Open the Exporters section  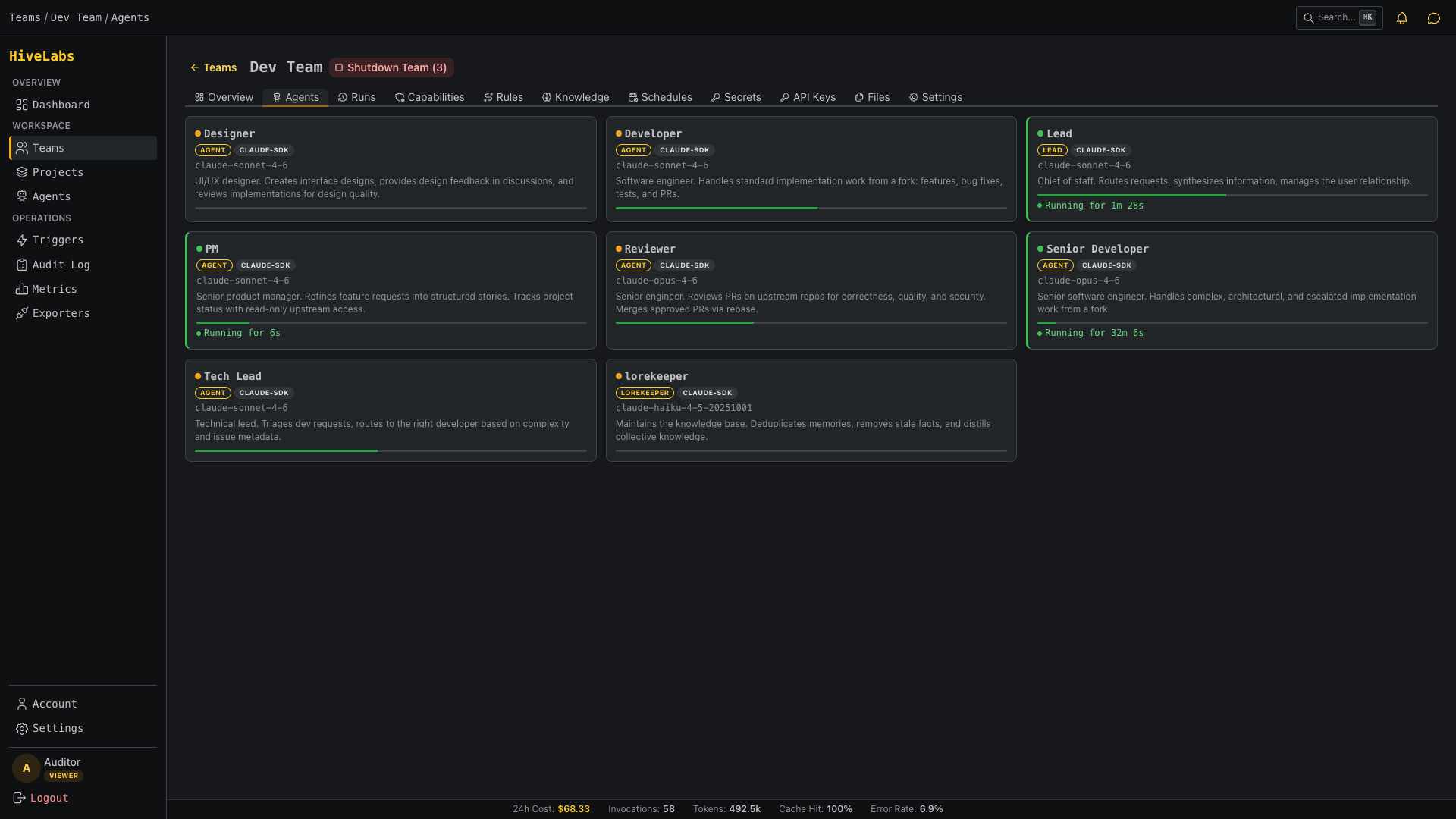pyautogui.click(x=60, y=312)
